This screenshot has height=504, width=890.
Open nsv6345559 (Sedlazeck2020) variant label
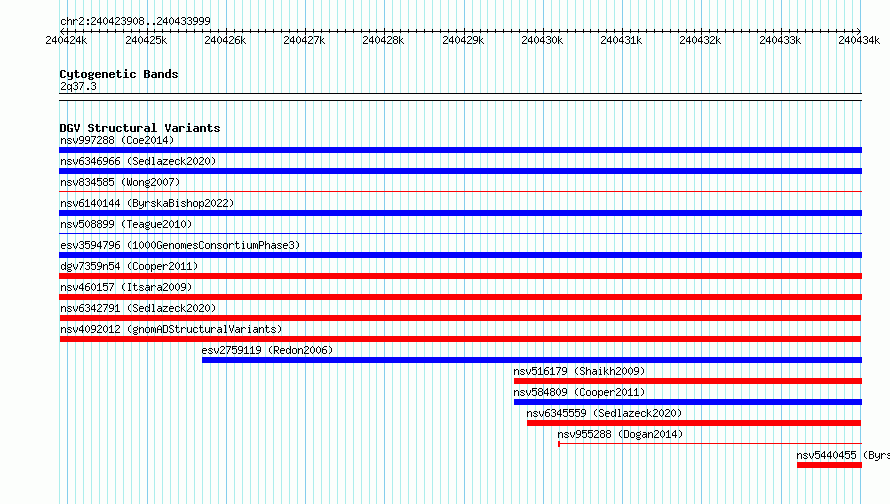[x=604, y=413]
